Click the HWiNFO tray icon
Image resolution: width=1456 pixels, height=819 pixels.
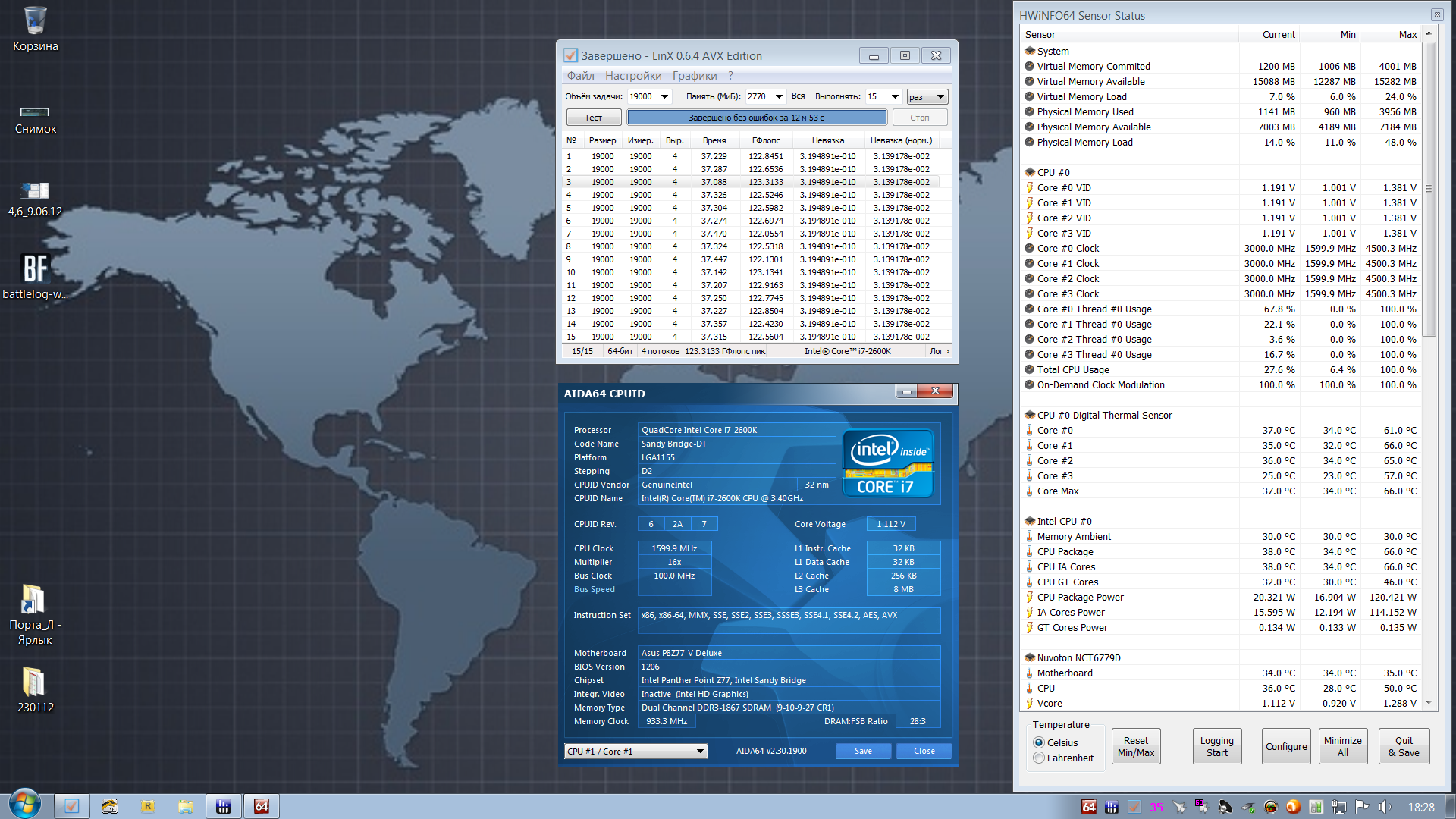coord(1111,807)
